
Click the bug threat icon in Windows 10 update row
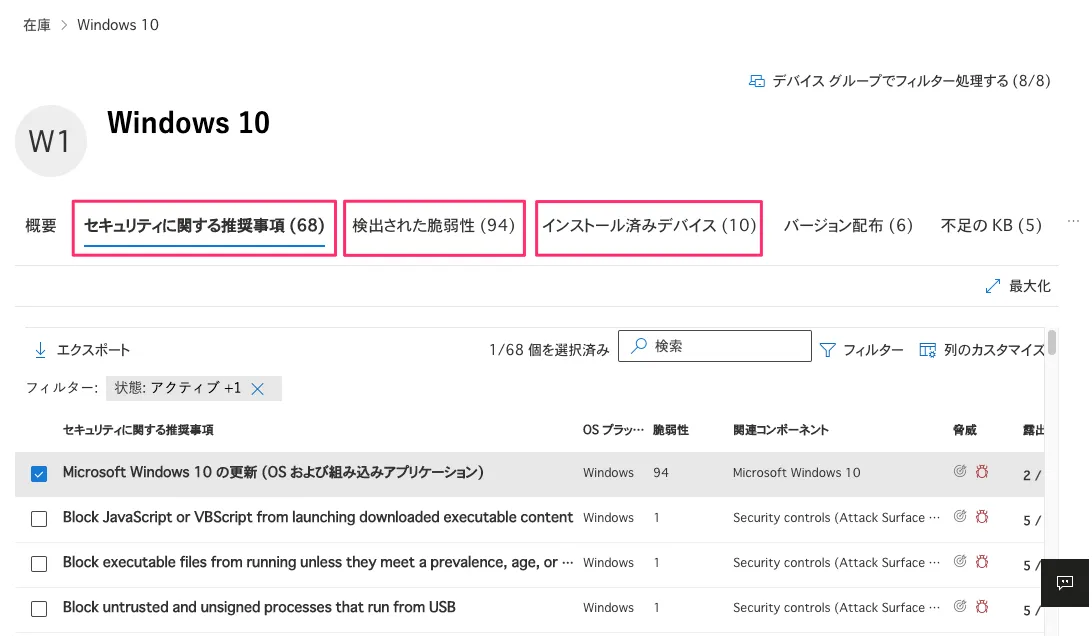(x=982, y=472)
